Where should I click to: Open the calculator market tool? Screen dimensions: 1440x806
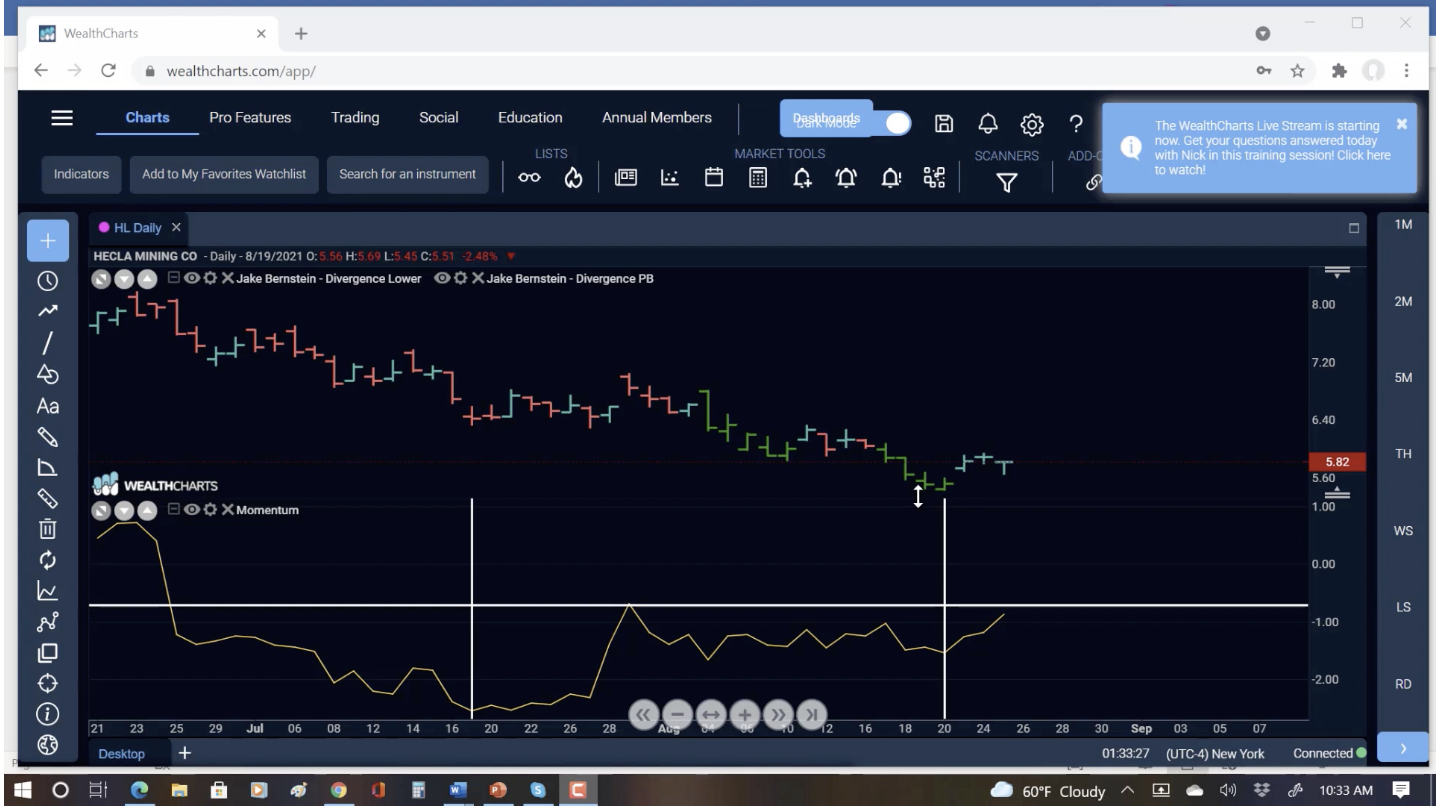tap(758, 178)
